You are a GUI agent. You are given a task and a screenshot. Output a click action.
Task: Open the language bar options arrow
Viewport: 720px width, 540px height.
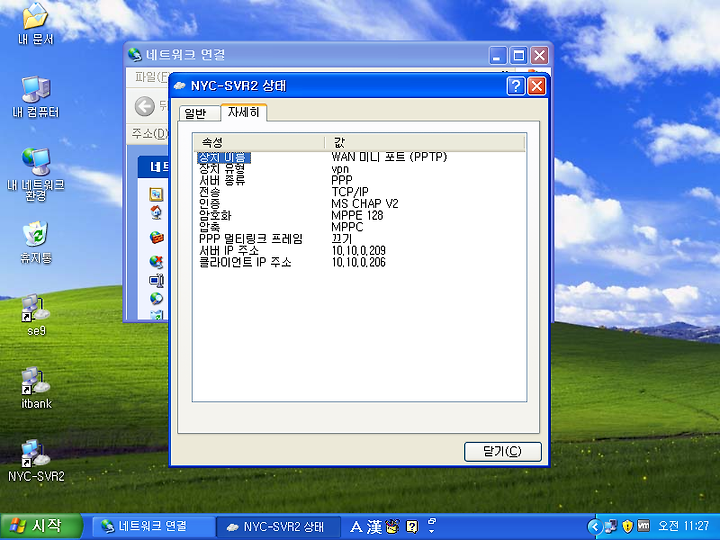[x=432, y=531]
